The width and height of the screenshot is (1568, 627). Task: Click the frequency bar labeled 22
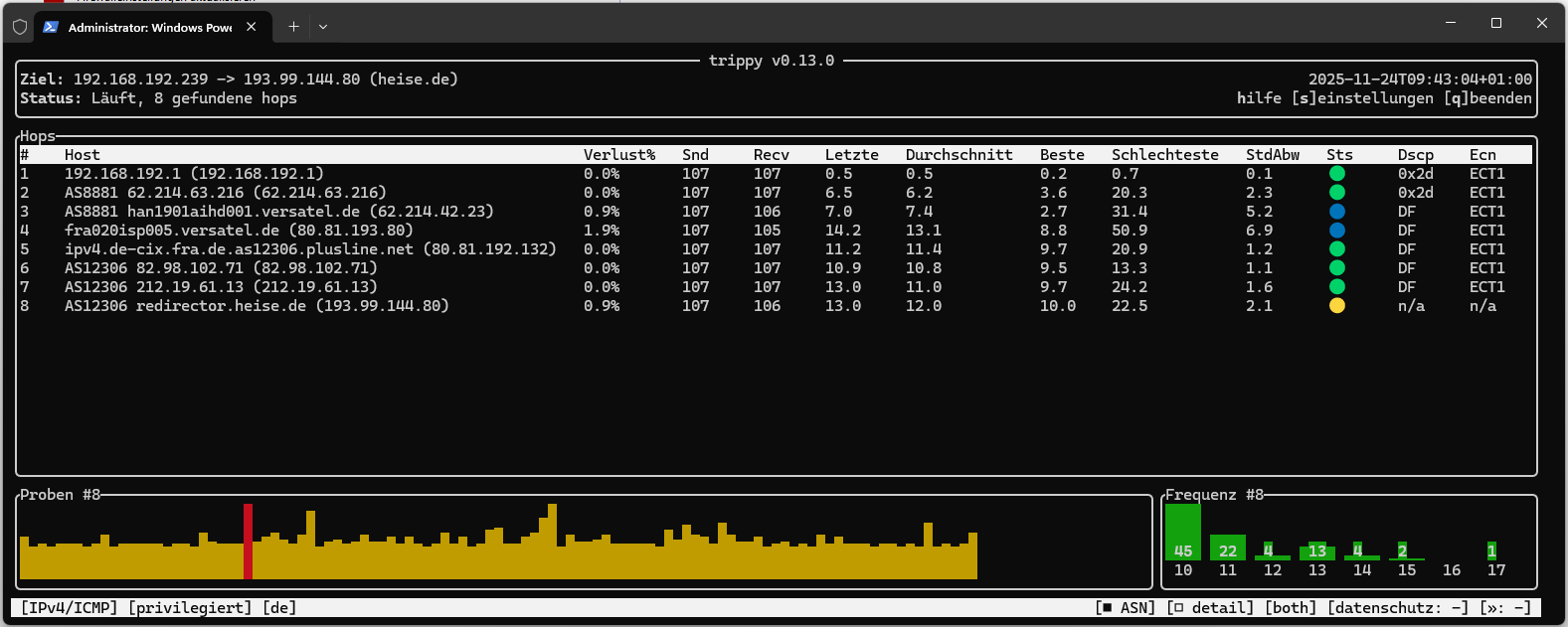(1228, 548)
